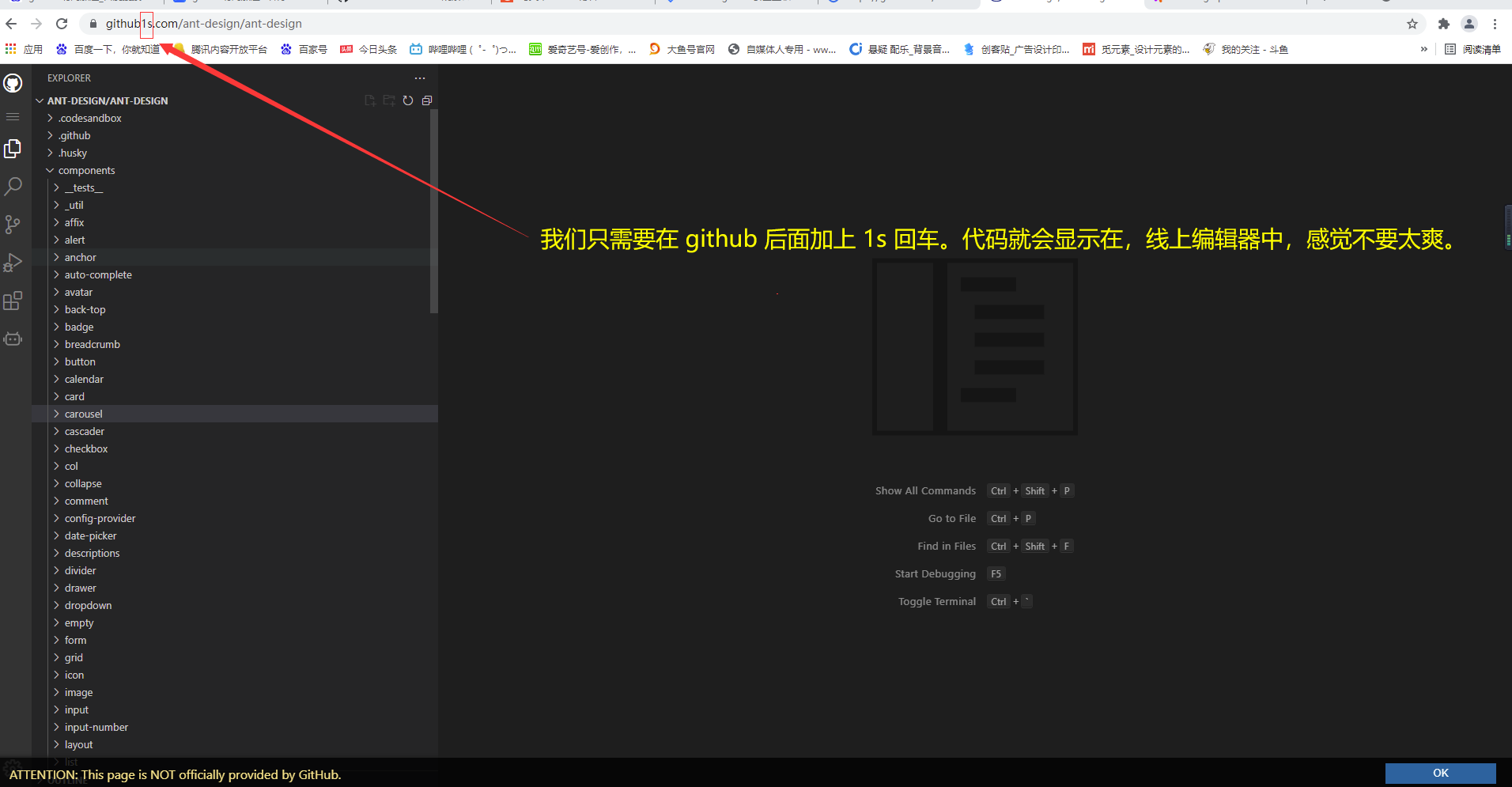Click OK on the attention banner
The width and height of the screenshot is (1512, 787).
click(1440, 773)
